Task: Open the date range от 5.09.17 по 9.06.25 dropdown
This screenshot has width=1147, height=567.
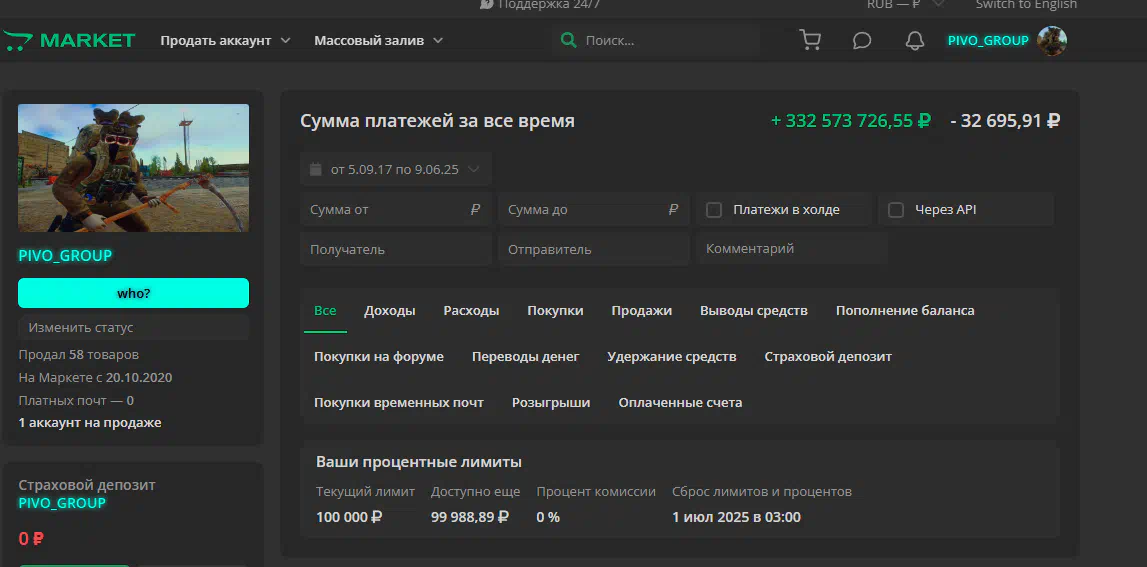Action: [396, 170]
